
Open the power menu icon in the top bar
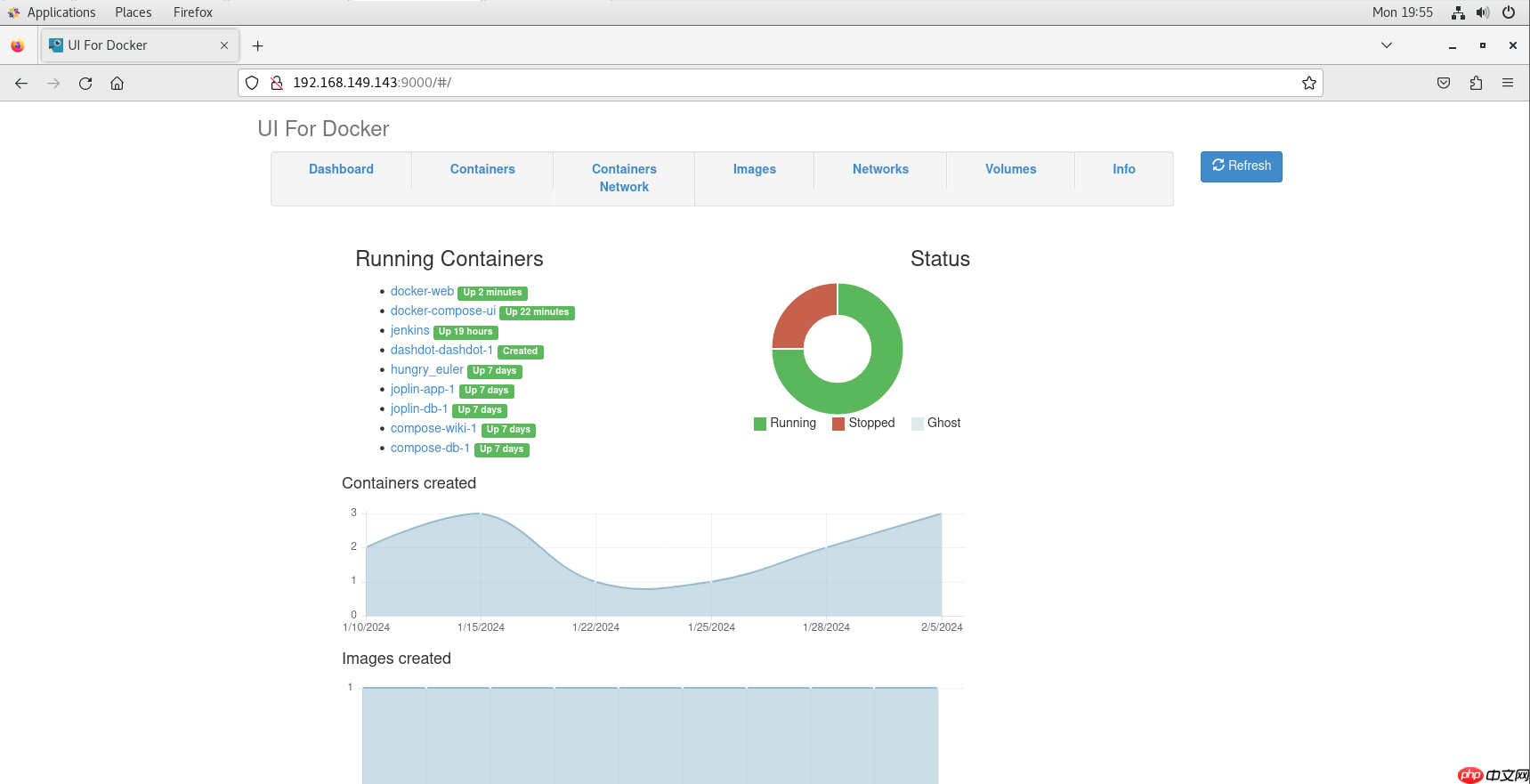click(1509, 12)
